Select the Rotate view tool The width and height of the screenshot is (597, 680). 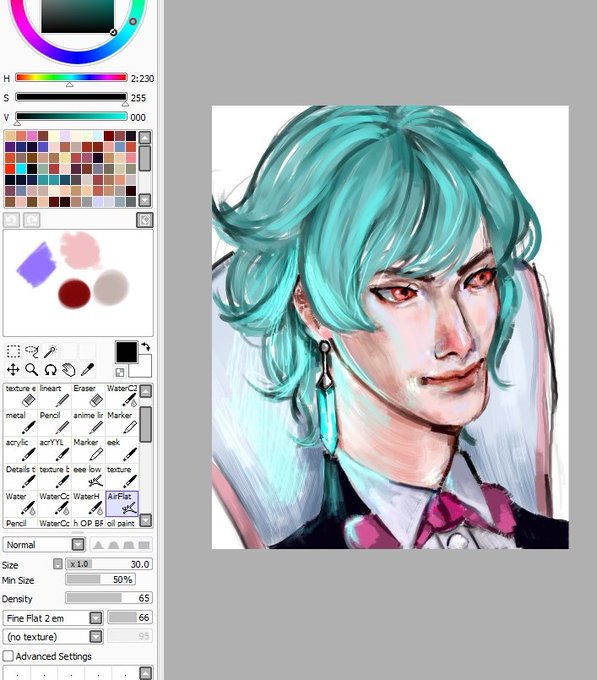[50, 369]
